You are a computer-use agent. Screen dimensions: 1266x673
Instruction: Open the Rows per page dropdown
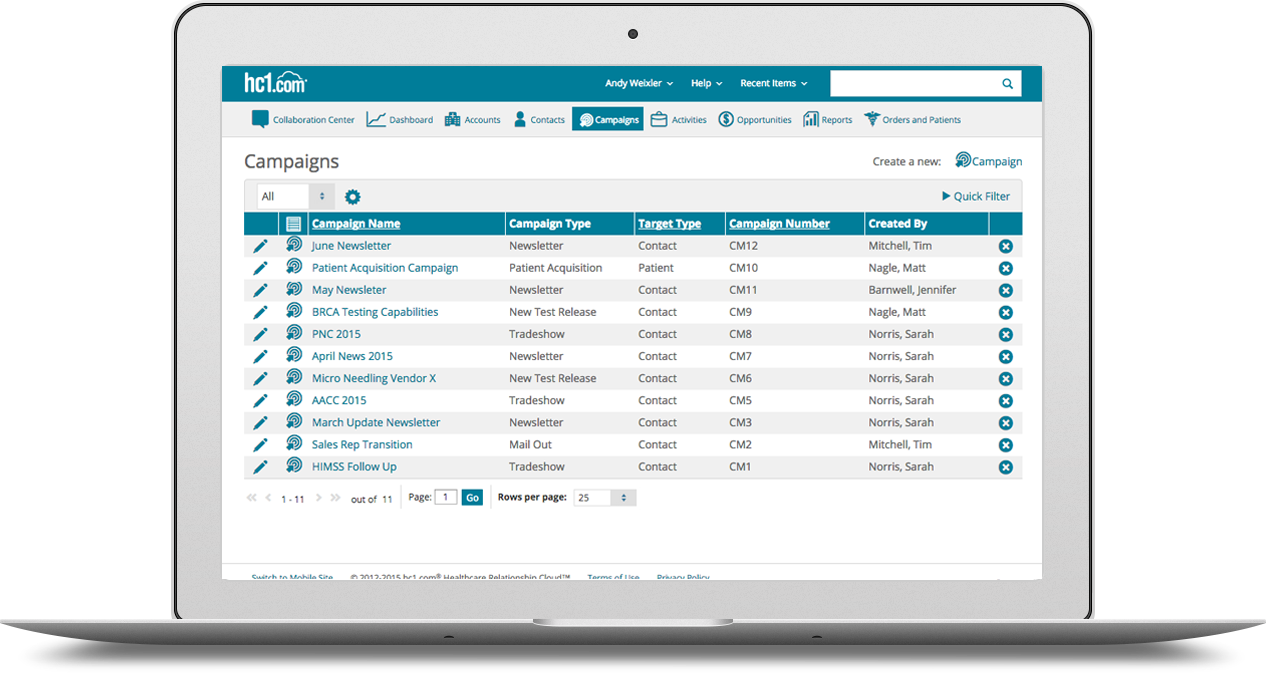pos(604,498)
